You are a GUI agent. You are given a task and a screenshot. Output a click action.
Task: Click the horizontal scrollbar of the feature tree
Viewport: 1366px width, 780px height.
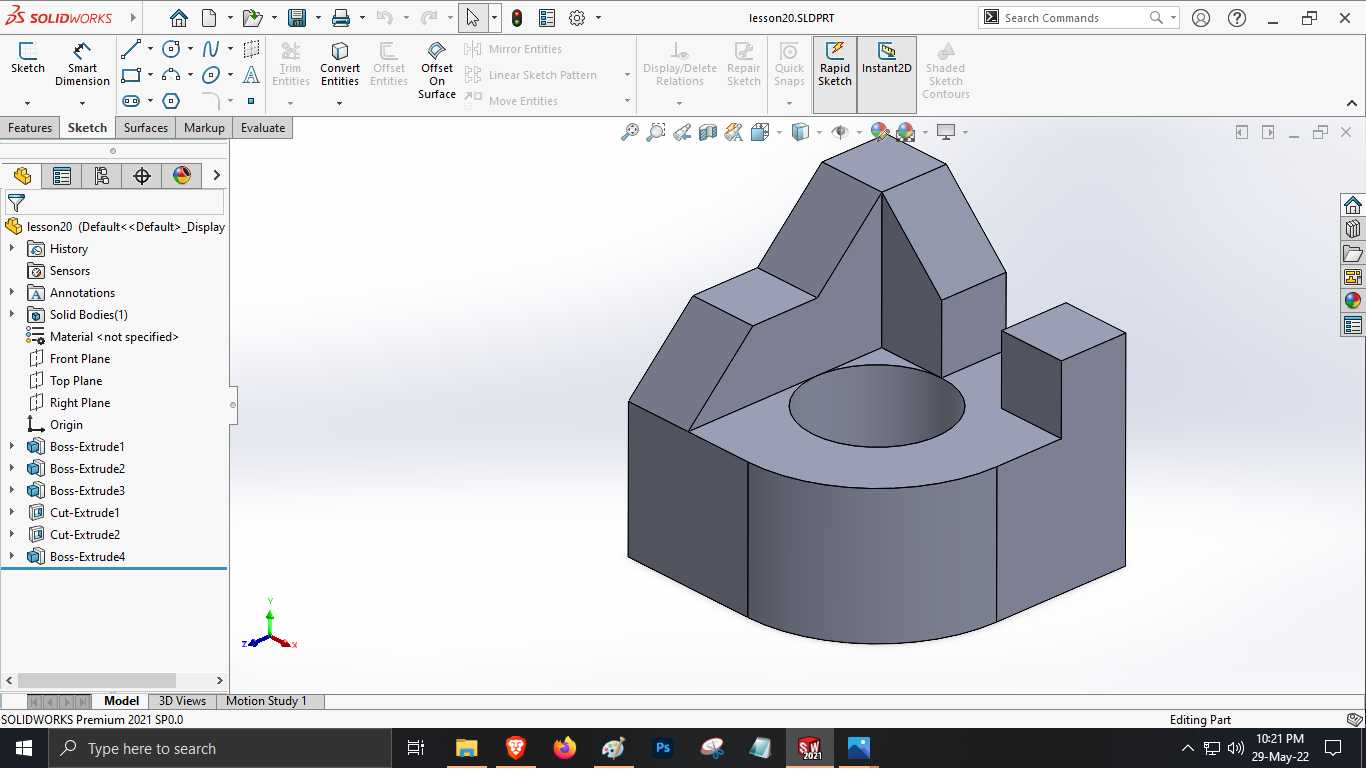pos(97,680)
